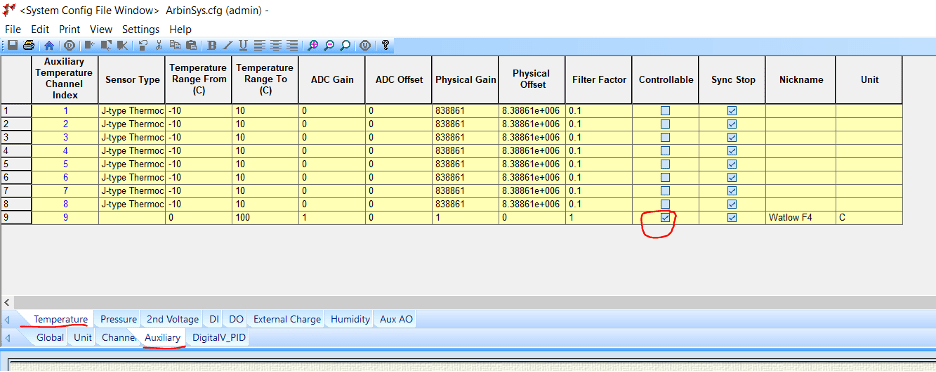
Task: Switch to the Aux AO tab
Action: pos(396,319)
